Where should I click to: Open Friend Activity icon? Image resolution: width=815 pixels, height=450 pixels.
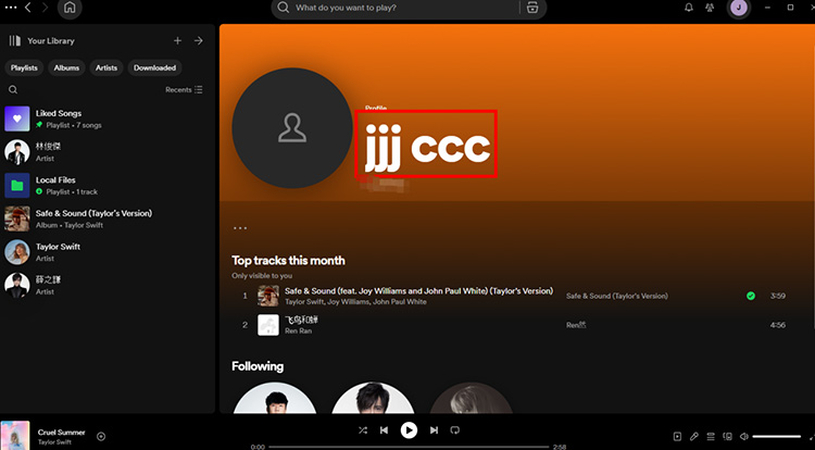click(x=709, y=8)
